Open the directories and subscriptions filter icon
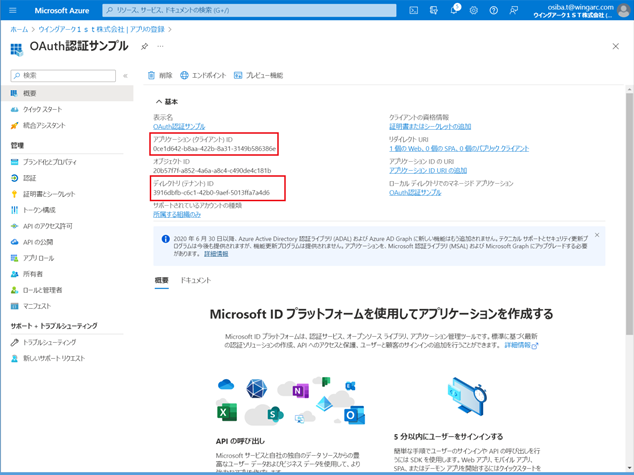This screenshot has height=475, width=634. [433, 11]
